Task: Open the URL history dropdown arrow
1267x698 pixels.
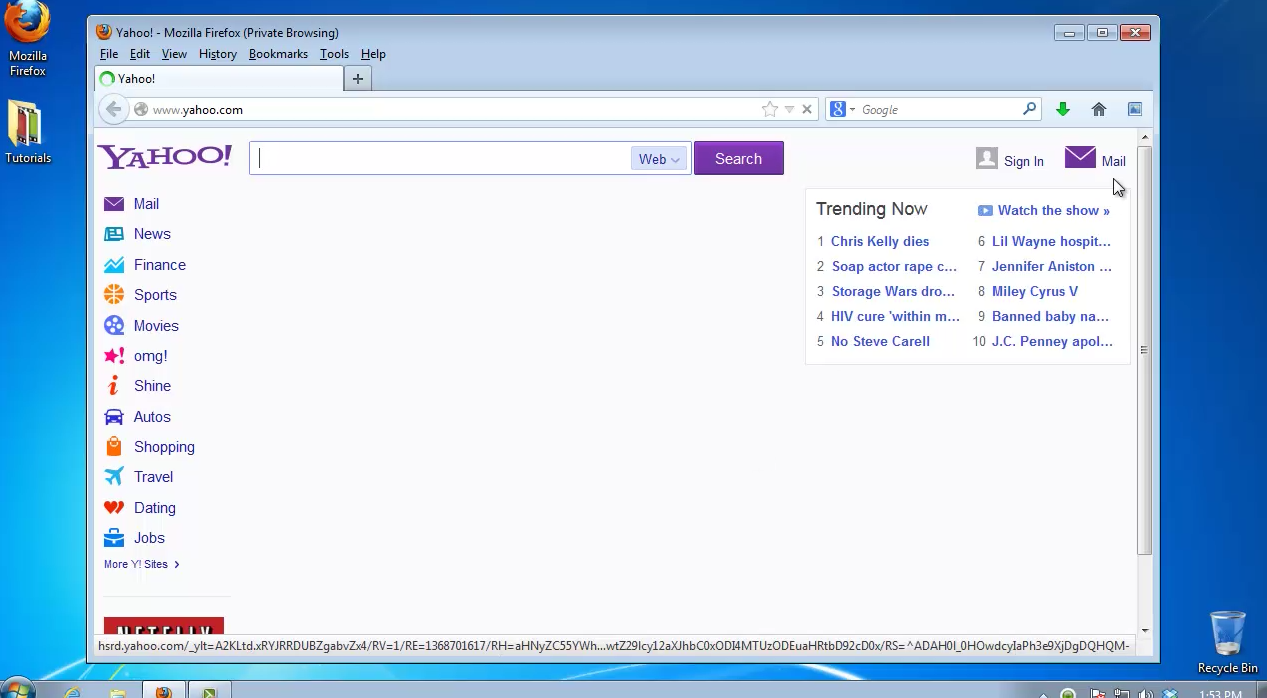Action: (789, 110)
